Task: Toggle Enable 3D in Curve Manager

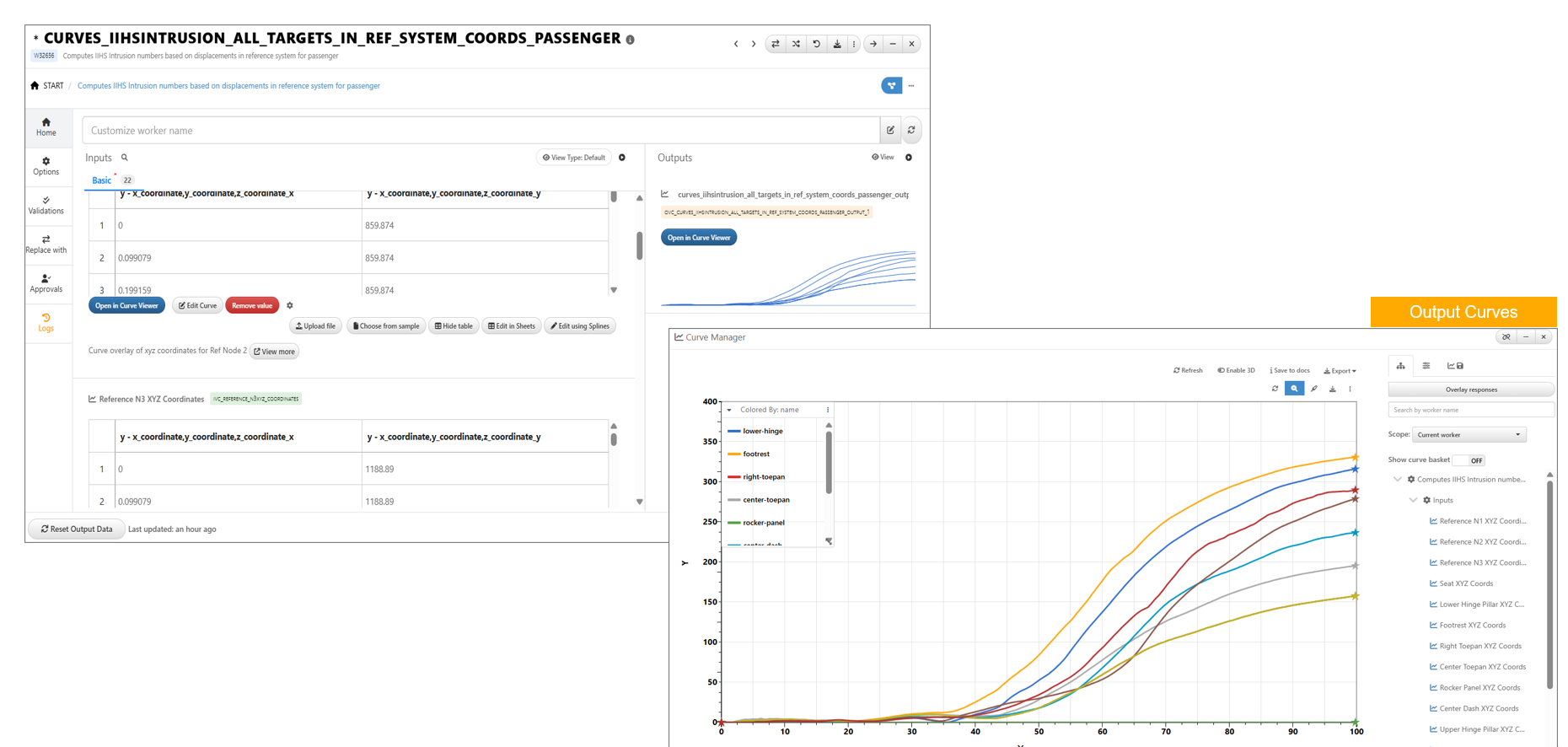Action: click(x=1236, y=370)
